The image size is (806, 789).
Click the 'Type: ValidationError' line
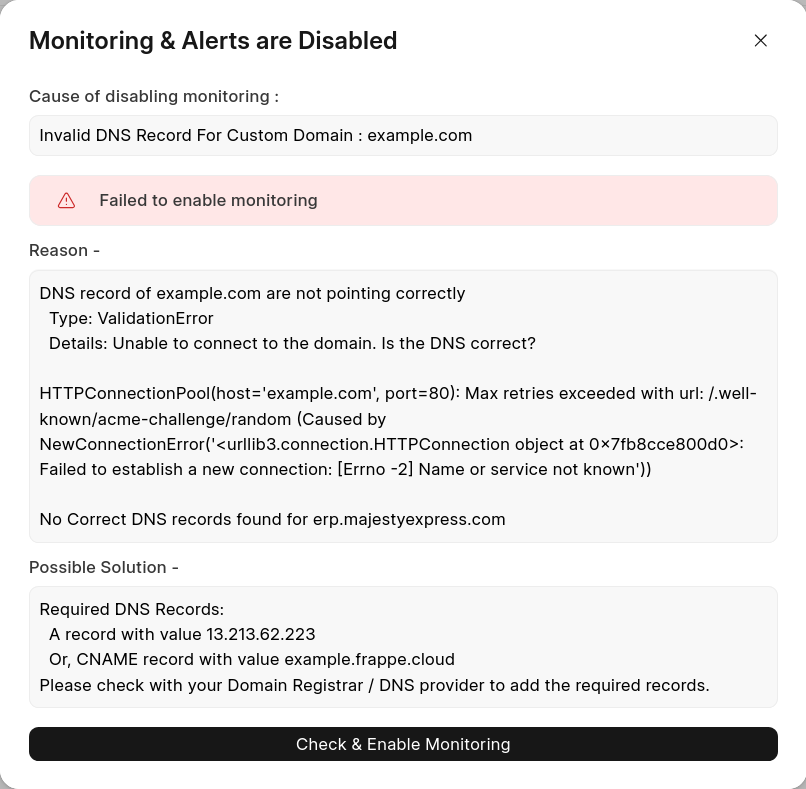click(131, 319)
